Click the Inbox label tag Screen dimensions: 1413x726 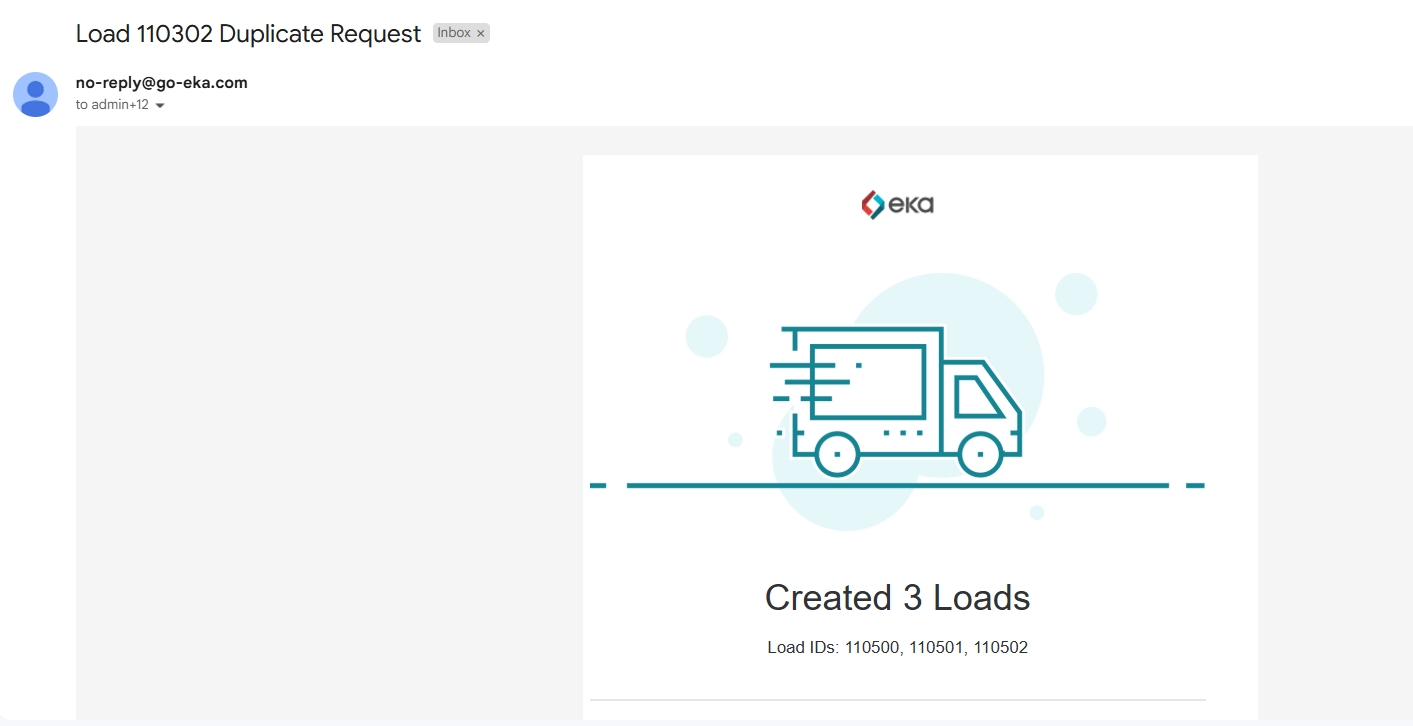(454, 33)
